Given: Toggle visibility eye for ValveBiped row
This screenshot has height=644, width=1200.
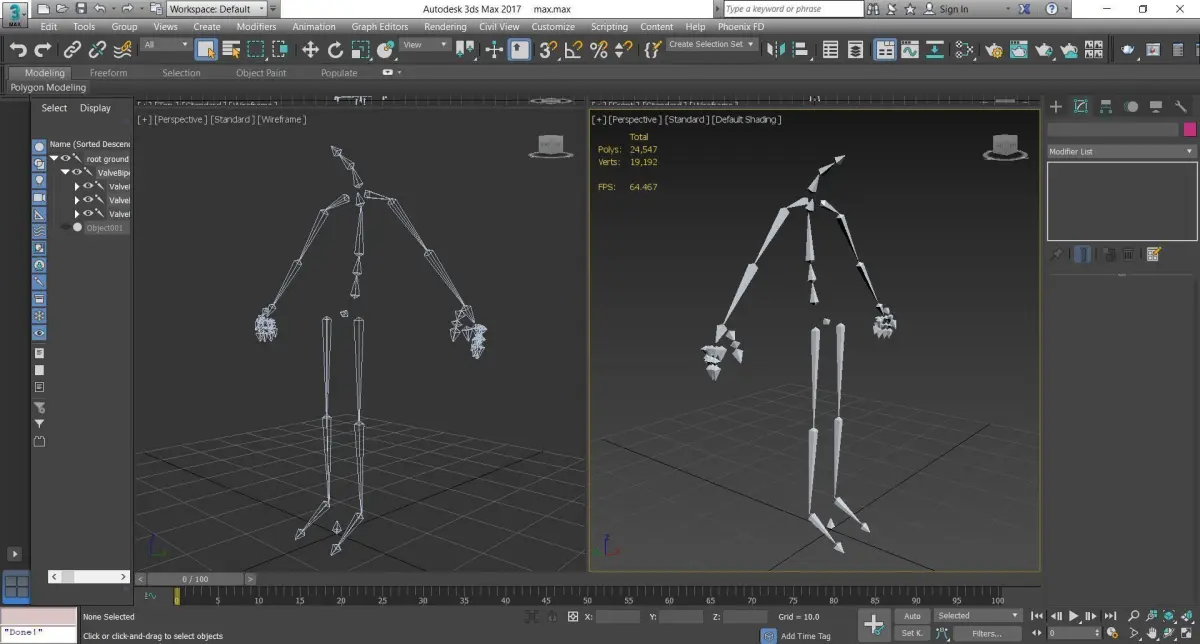Looking at the screenshot, I should point(77,172).
